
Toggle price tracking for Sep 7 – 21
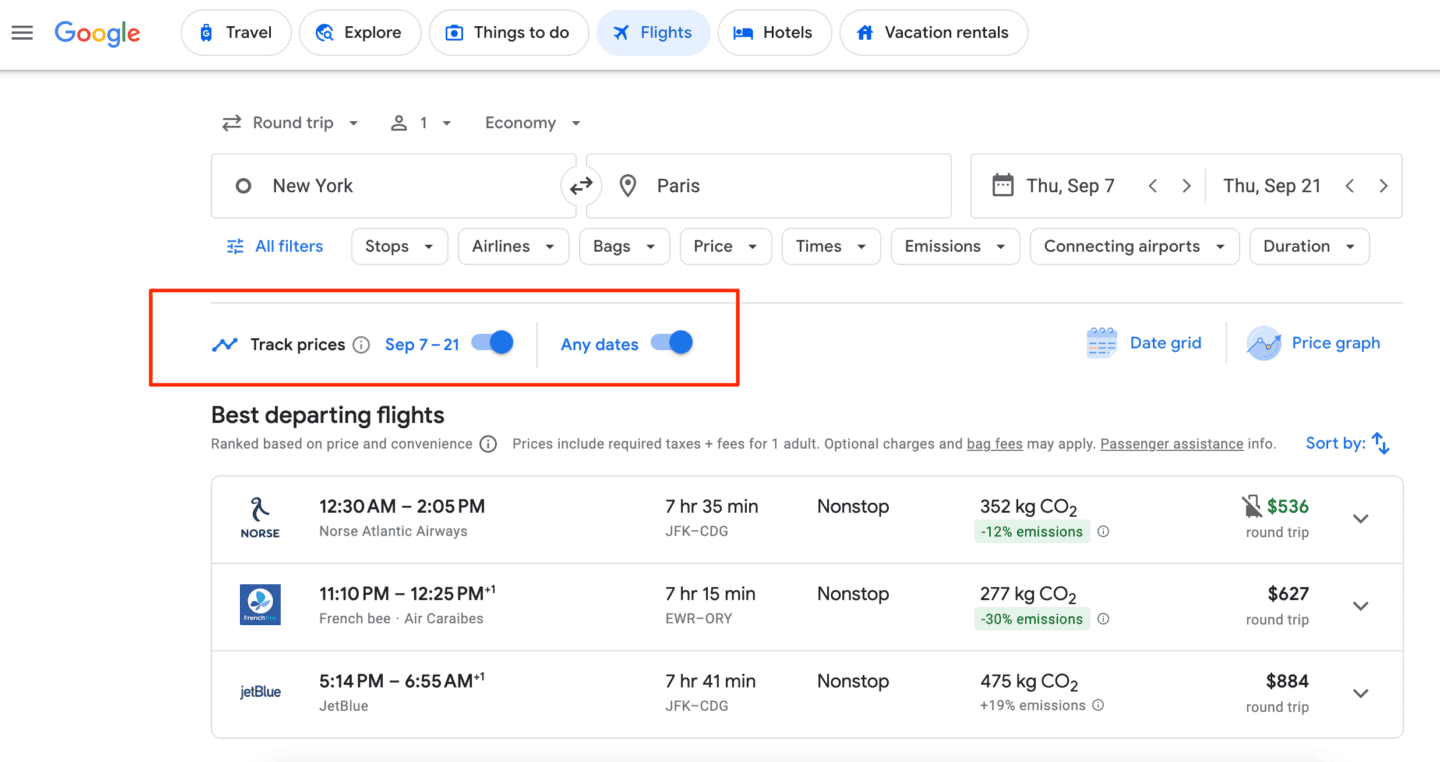[x=492, y=343]
